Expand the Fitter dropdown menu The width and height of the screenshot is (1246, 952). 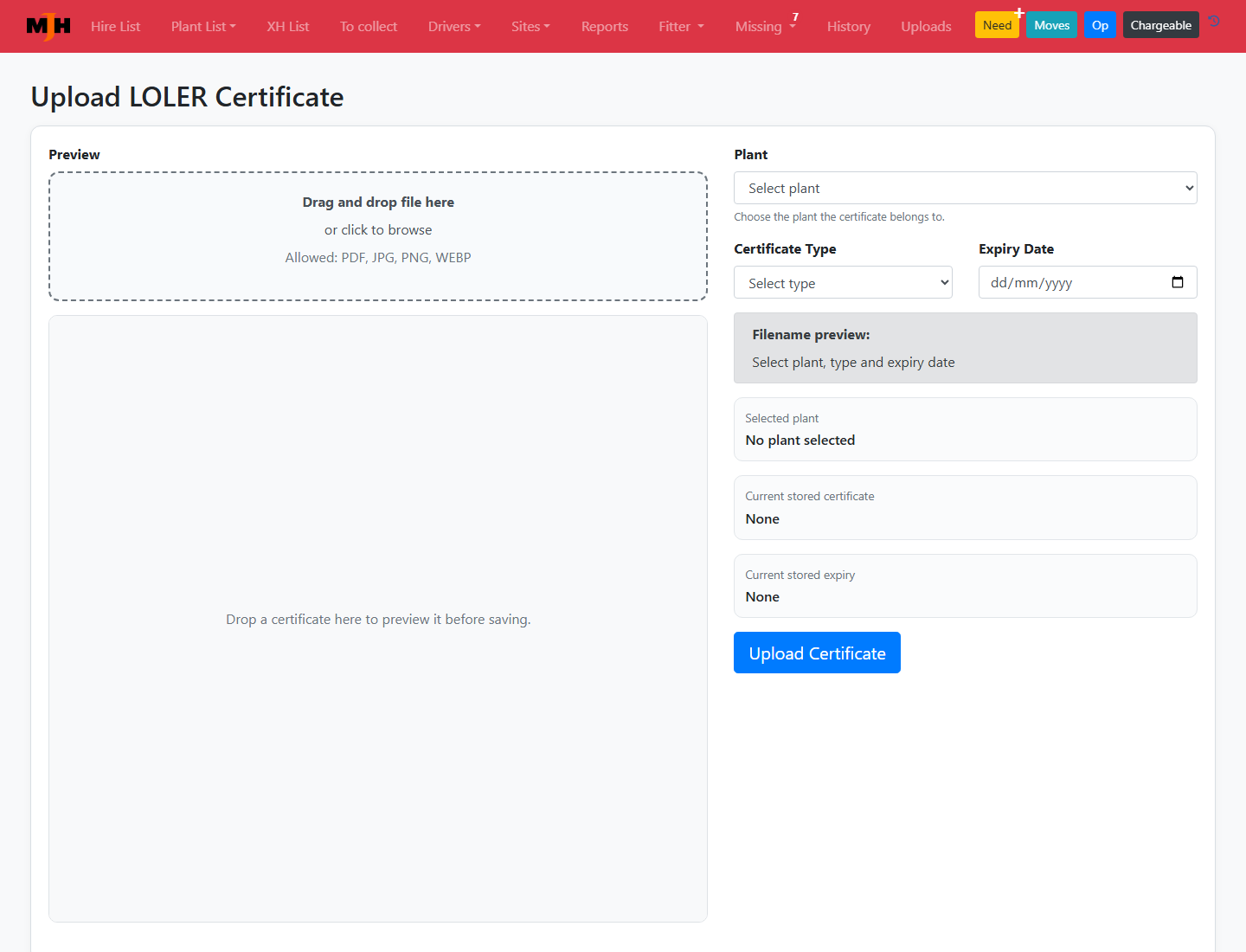[x=681, y=26]
